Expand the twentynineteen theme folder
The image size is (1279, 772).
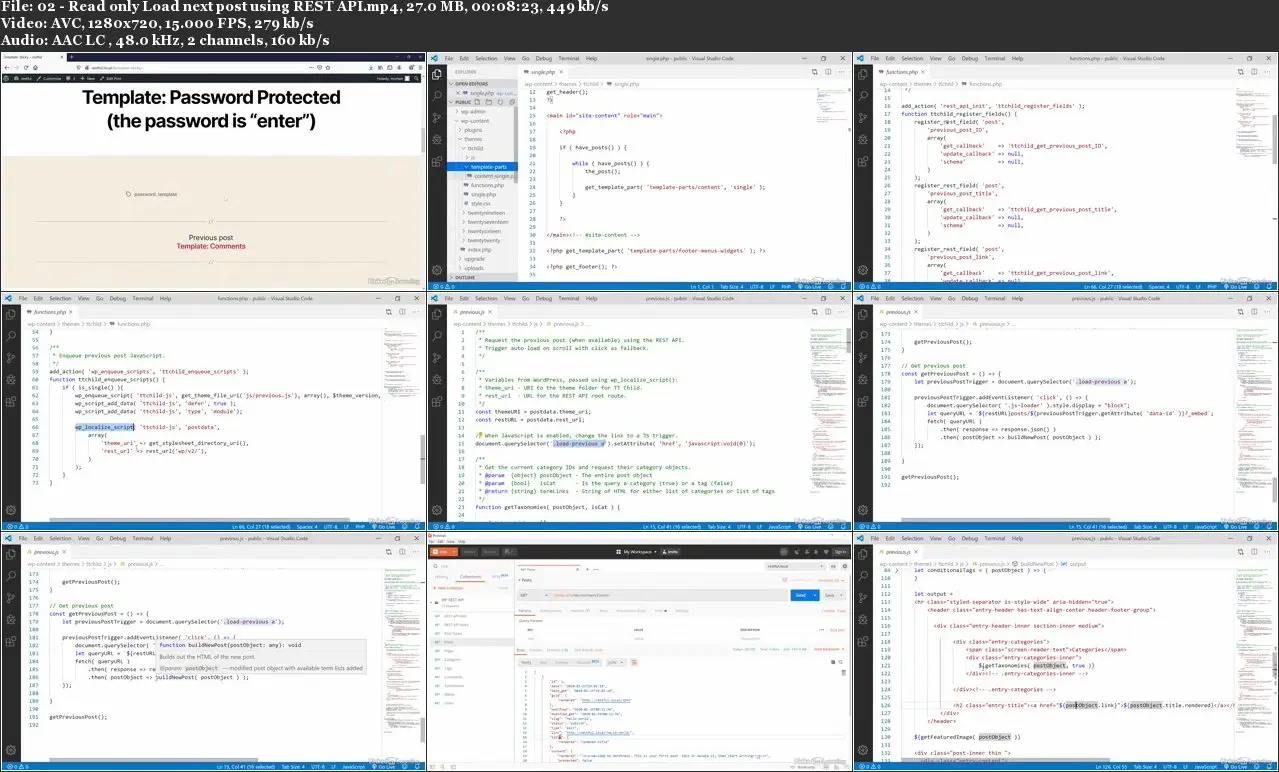(x=486, y=213)
